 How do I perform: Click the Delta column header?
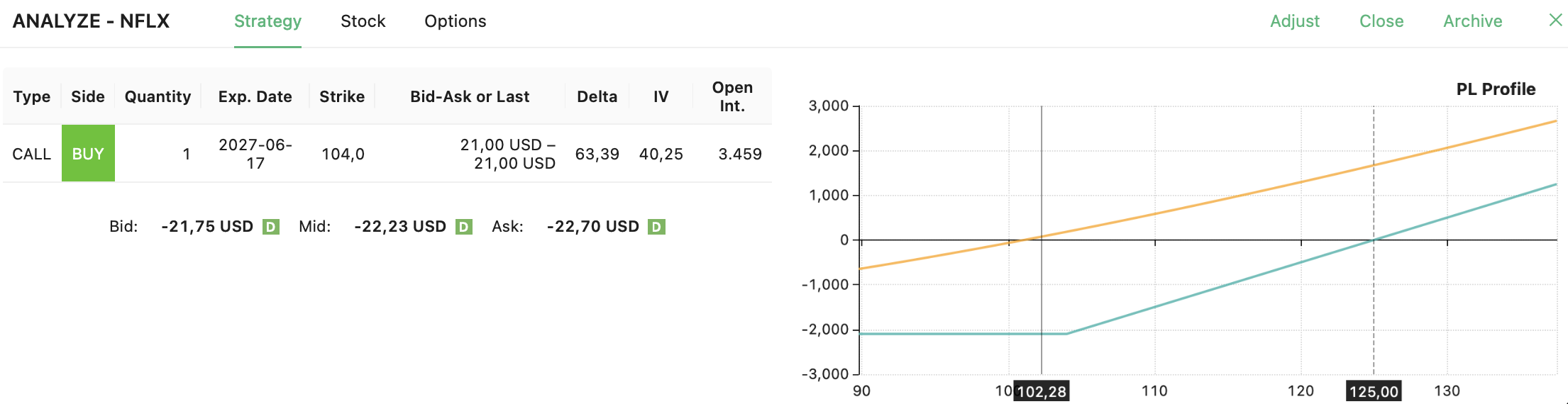[x=597, y=96]
